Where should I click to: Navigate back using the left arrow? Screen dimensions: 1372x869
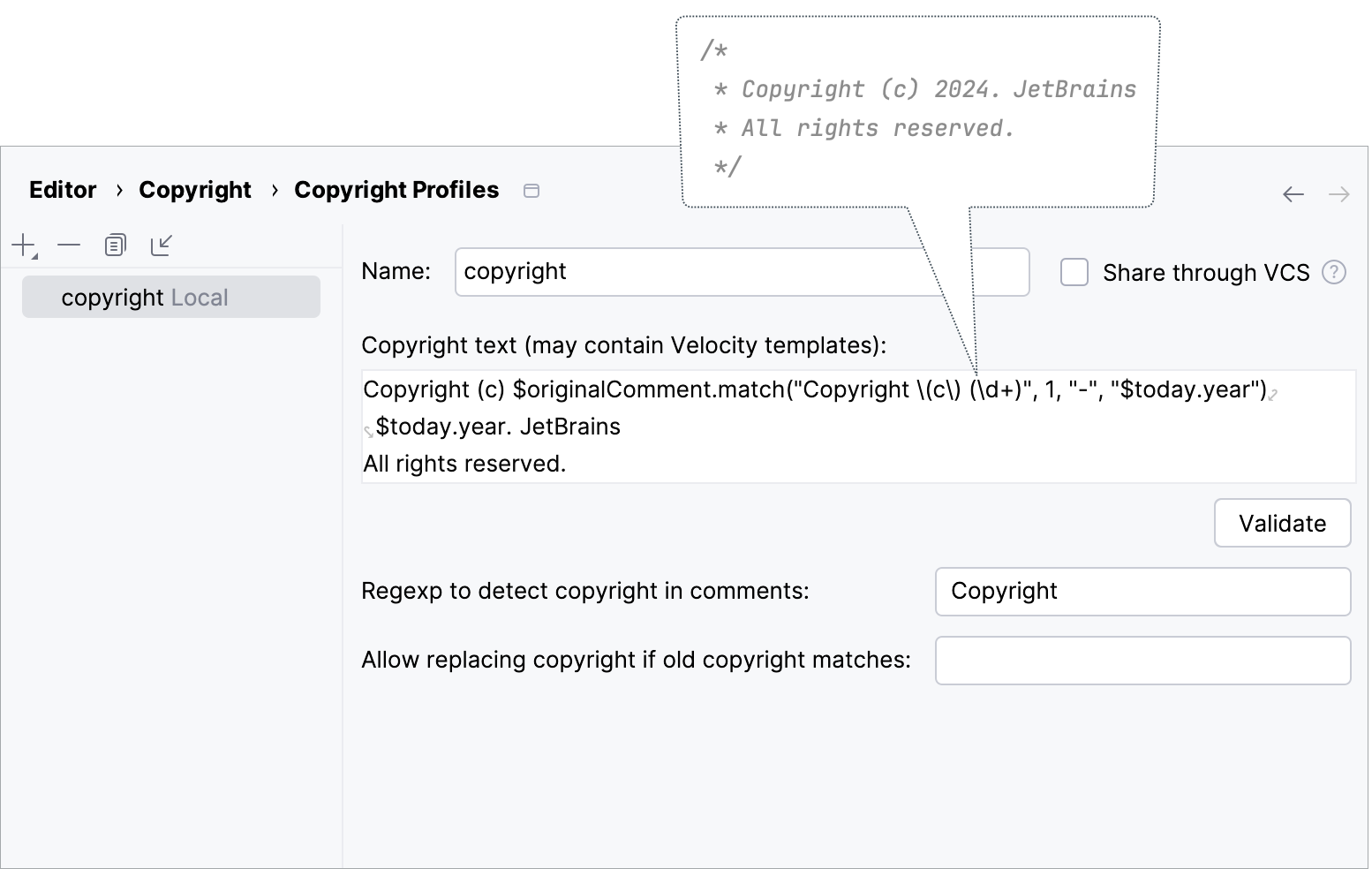point(1293,193)
